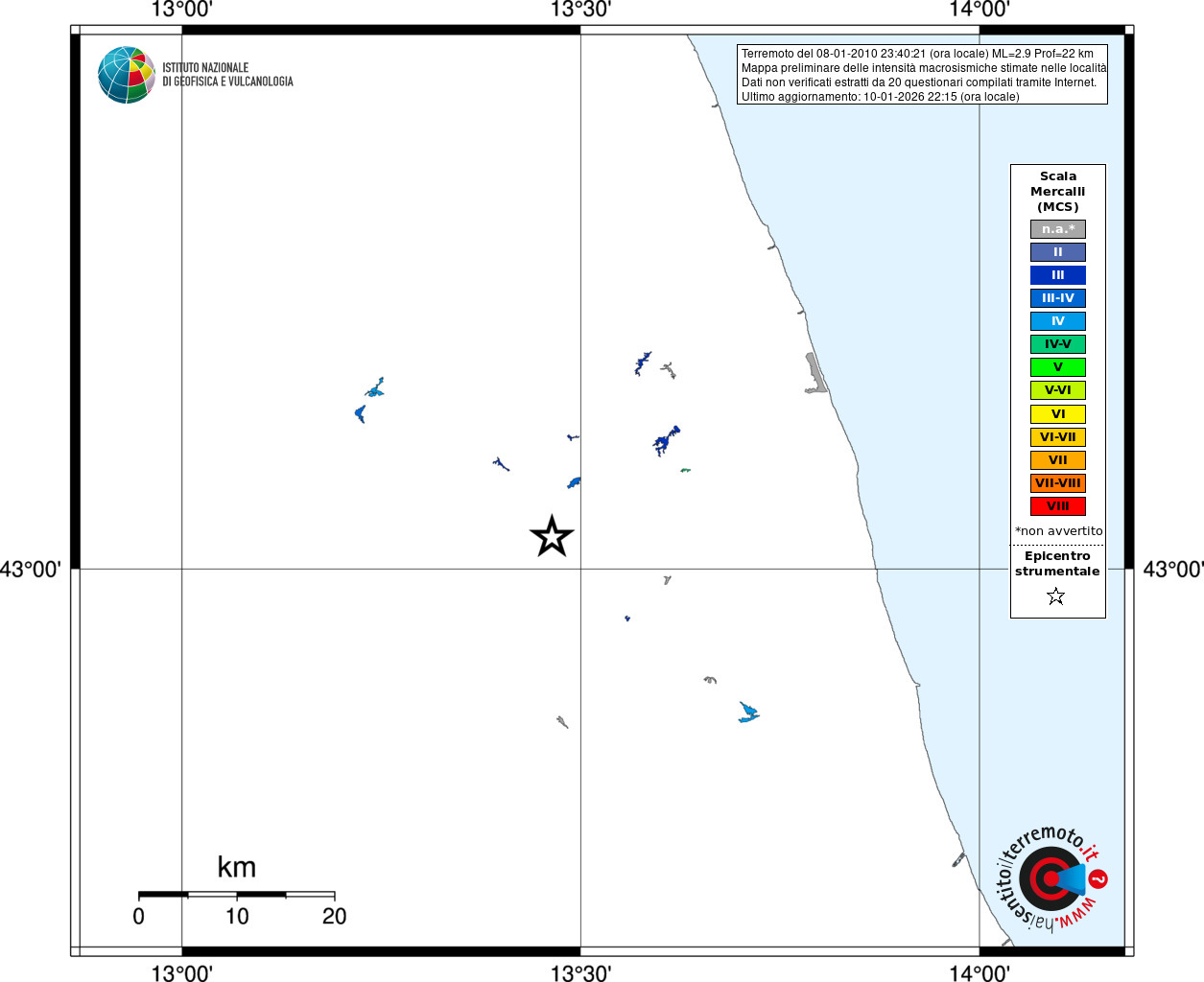This screenshot has width=1204, height=982.
Task: Select the III intensity legend swatch
Action: (x=1057, y=275)
